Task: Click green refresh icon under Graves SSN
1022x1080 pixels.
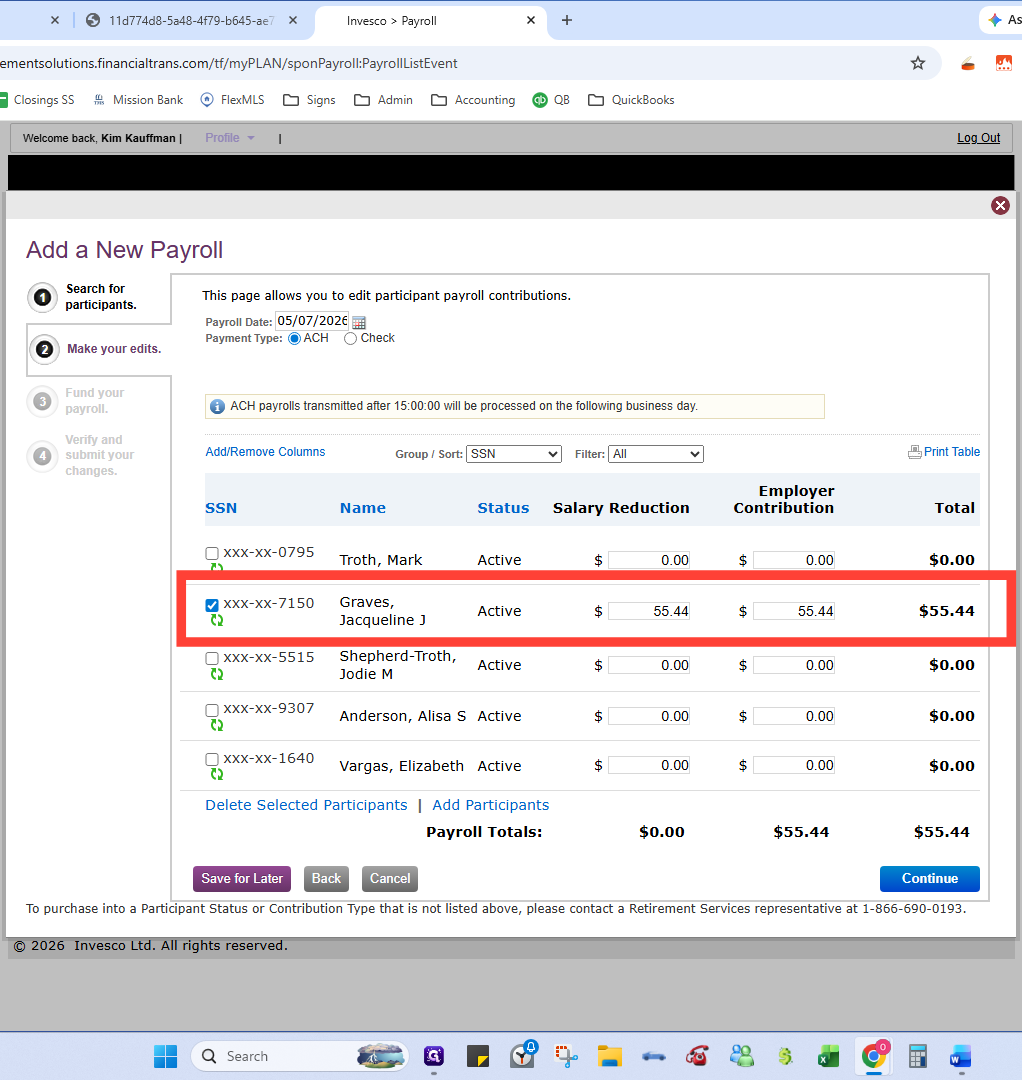Action: coord(217,620)
